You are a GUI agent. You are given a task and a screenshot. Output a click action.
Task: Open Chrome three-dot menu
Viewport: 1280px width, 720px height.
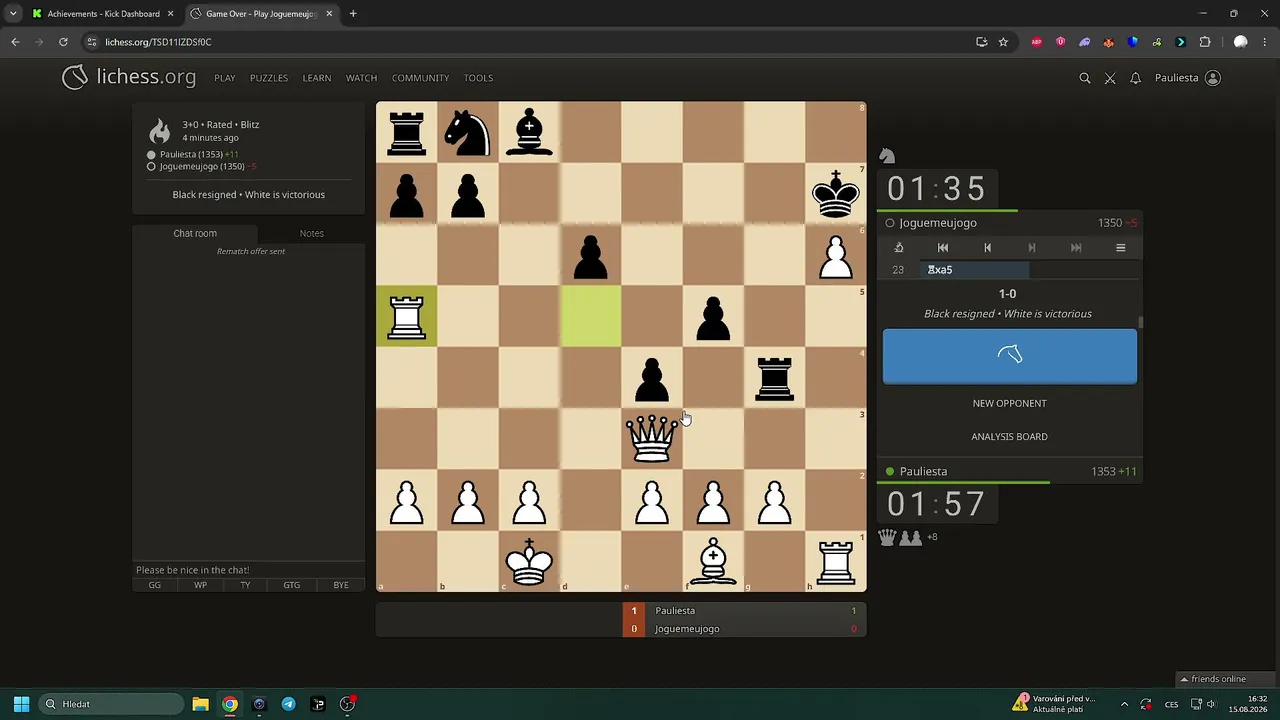[1265, 42]
